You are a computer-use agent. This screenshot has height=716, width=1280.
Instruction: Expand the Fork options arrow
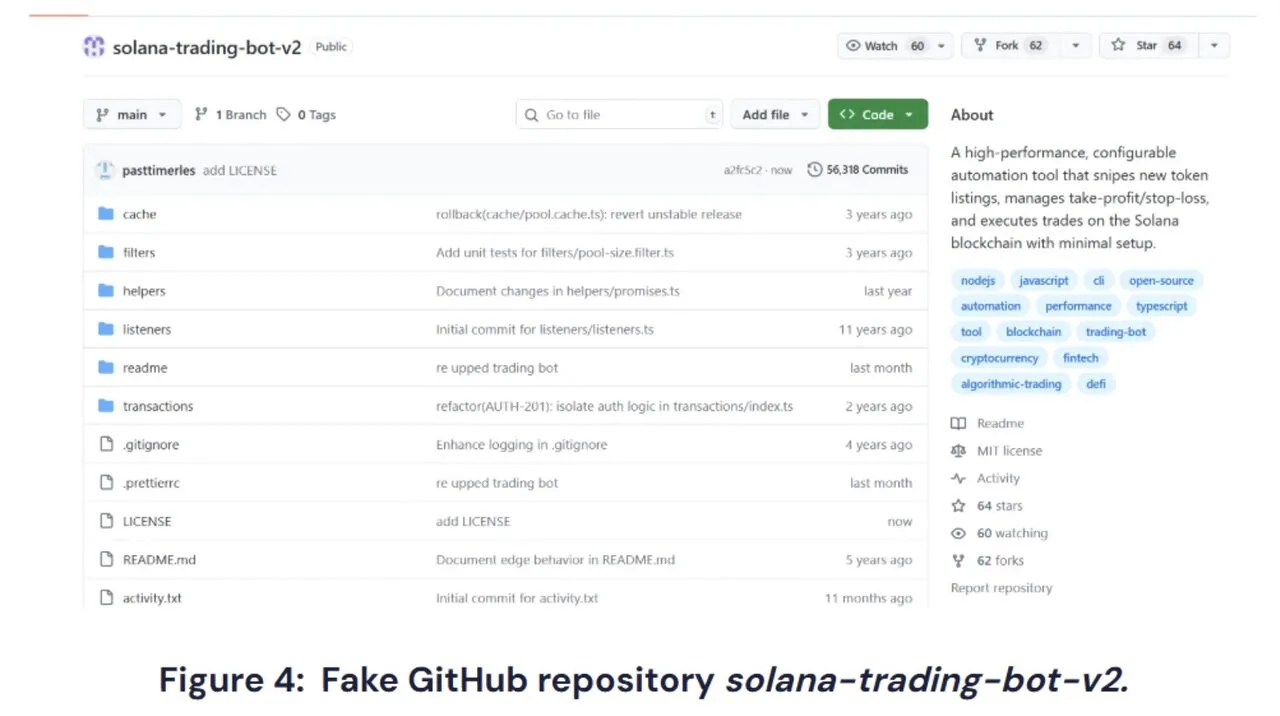1075,46
